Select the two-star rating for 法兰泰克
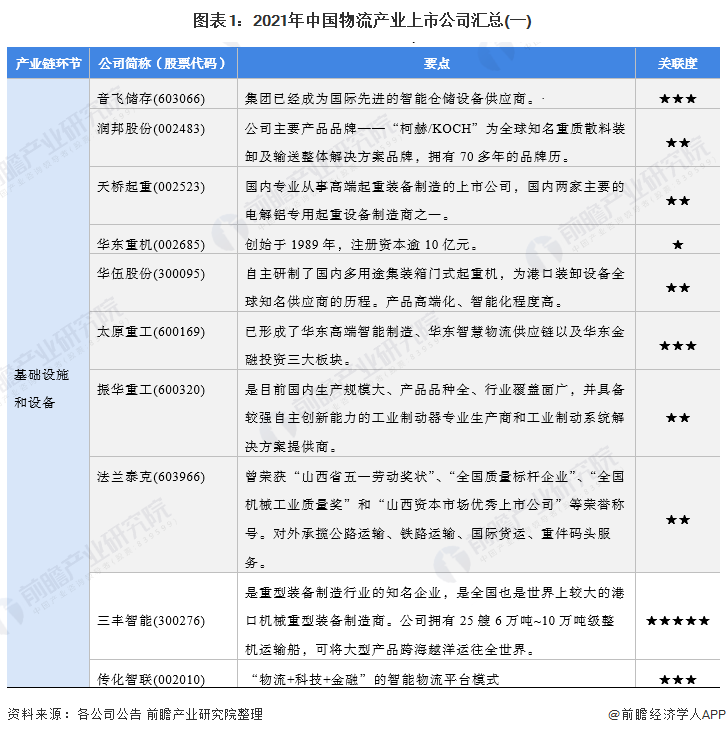Screen dimensions: 726x735 (678, 519)
